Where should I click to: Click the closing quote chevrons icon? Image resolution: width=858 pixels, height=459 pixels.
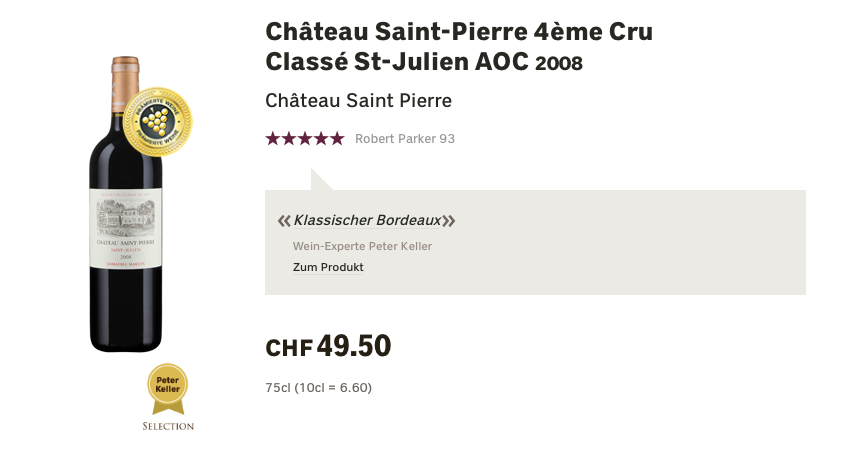(449, 221)
